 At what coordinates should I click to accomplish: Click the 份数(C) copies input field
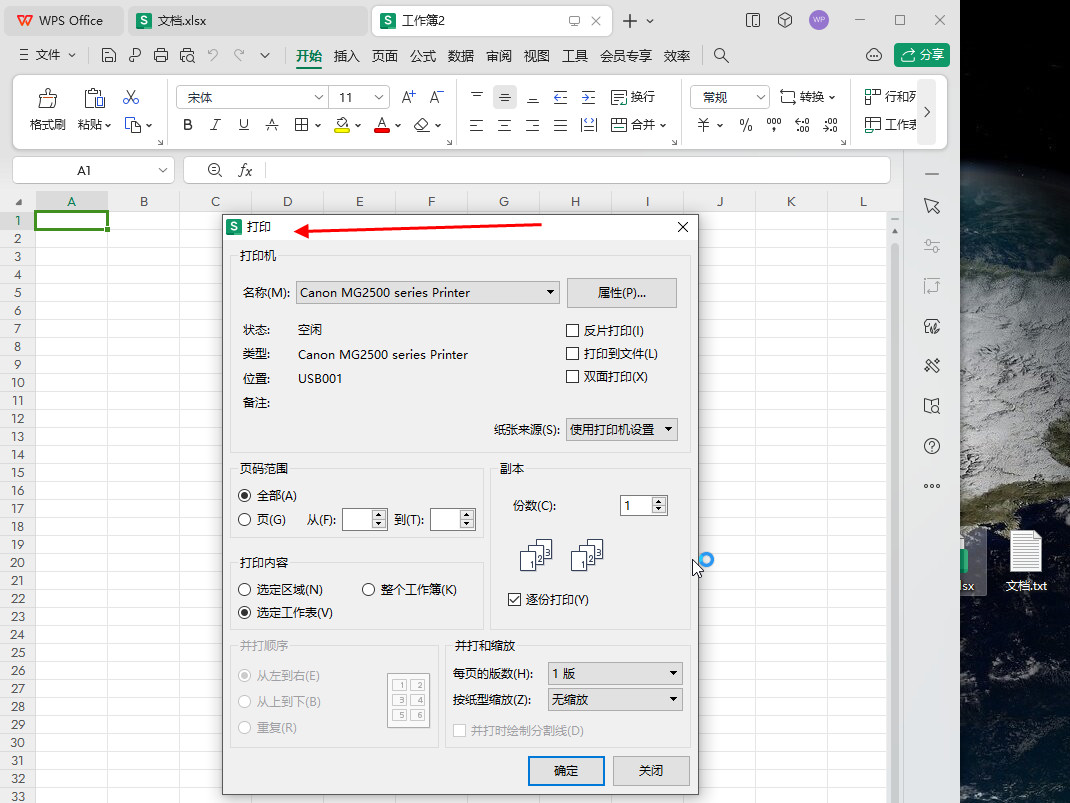(635, 506)
